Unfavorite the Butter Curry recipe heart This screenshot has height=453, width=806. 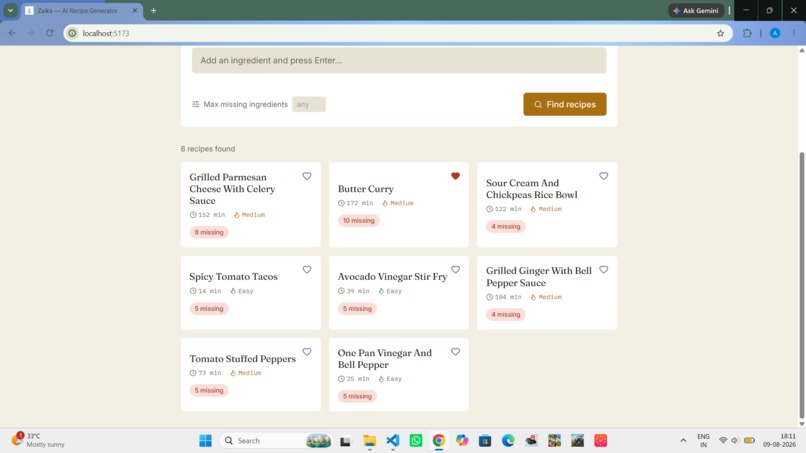click(x=455, y=176)
